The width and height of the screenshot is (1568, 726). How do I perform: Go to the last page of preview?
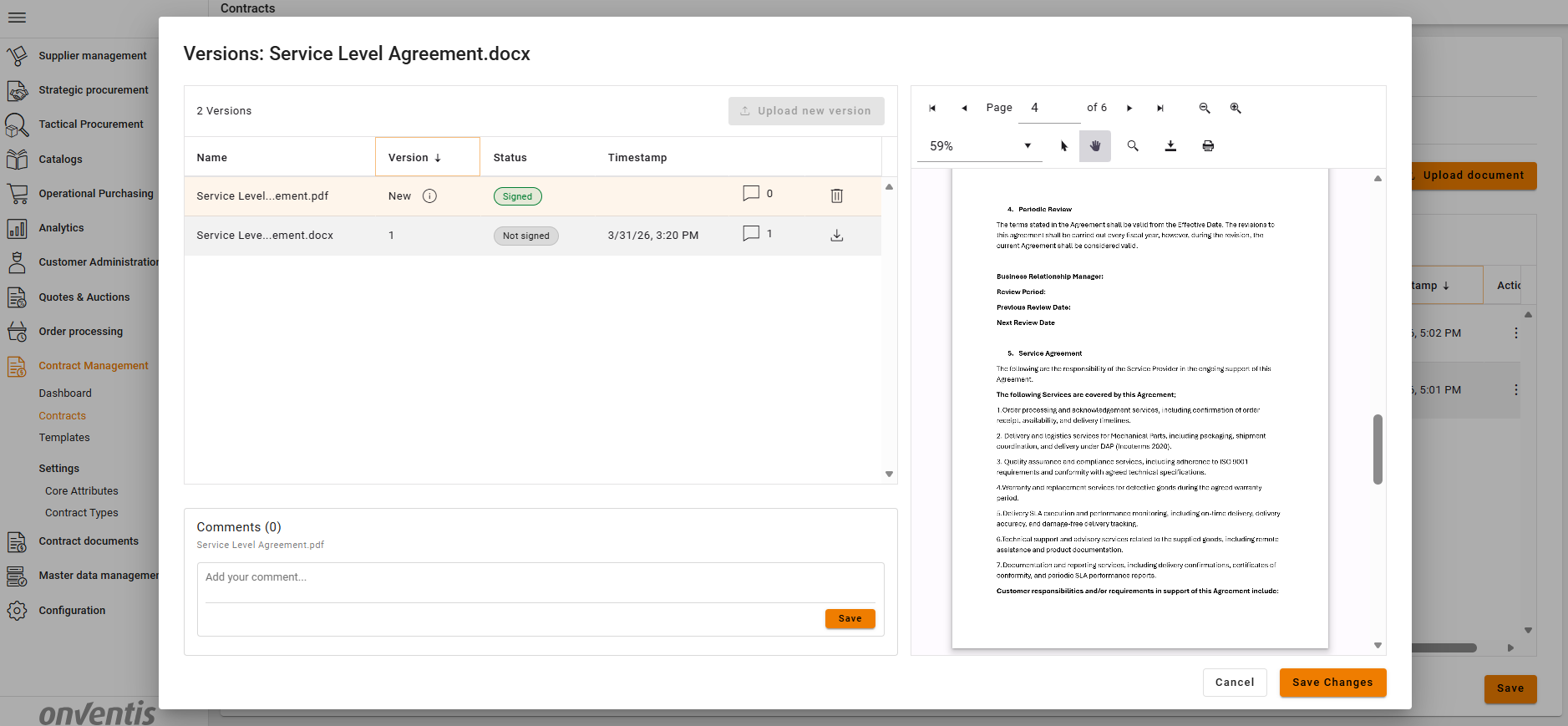pos(1160,108)
